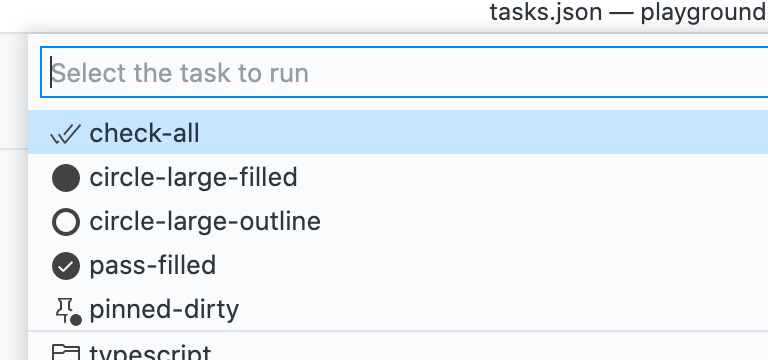Run the check-all task

tap(144, 133)
